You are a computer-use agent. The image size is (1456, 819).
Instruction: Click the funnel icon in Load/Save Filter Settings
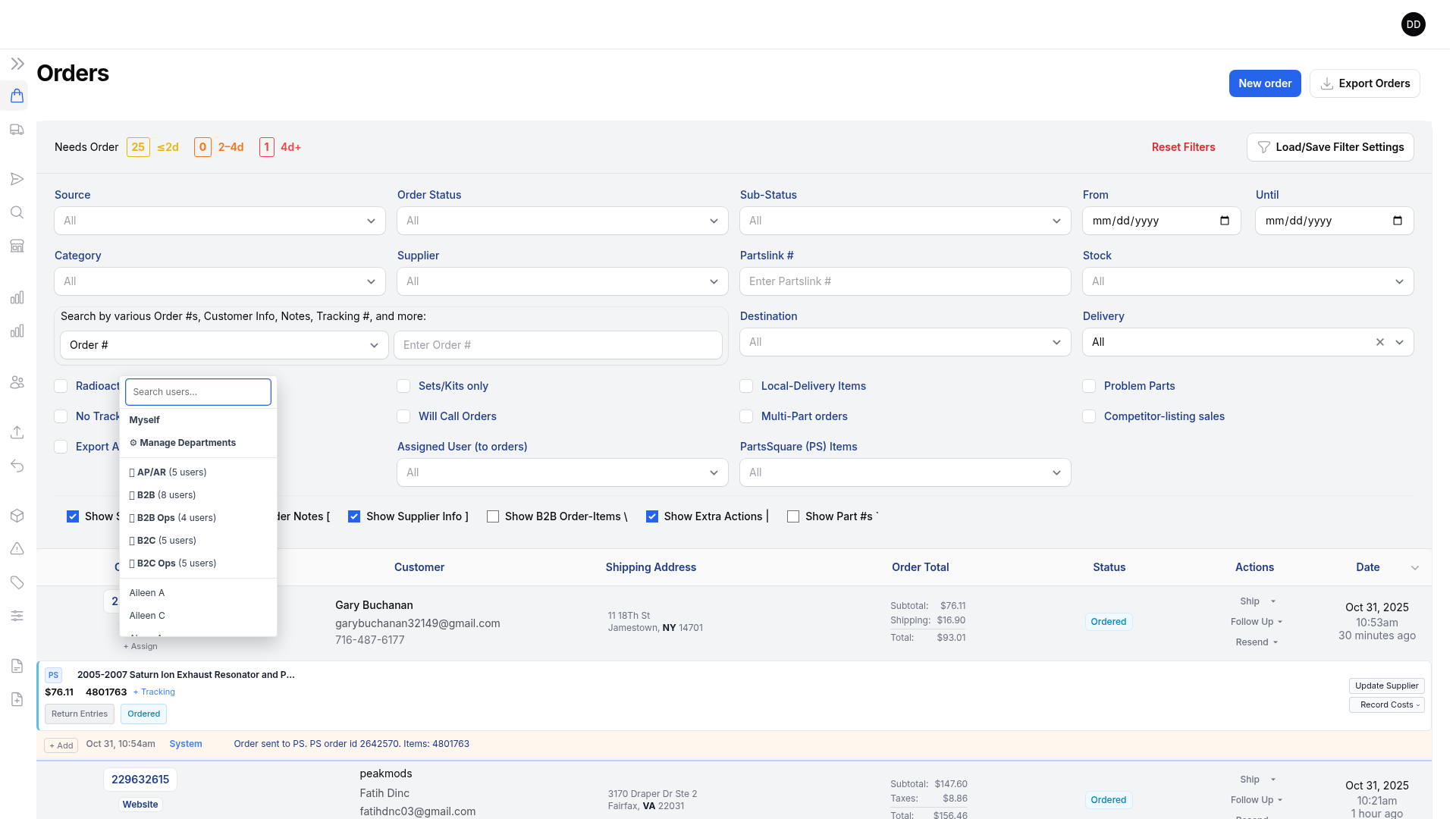(1263, 147)
